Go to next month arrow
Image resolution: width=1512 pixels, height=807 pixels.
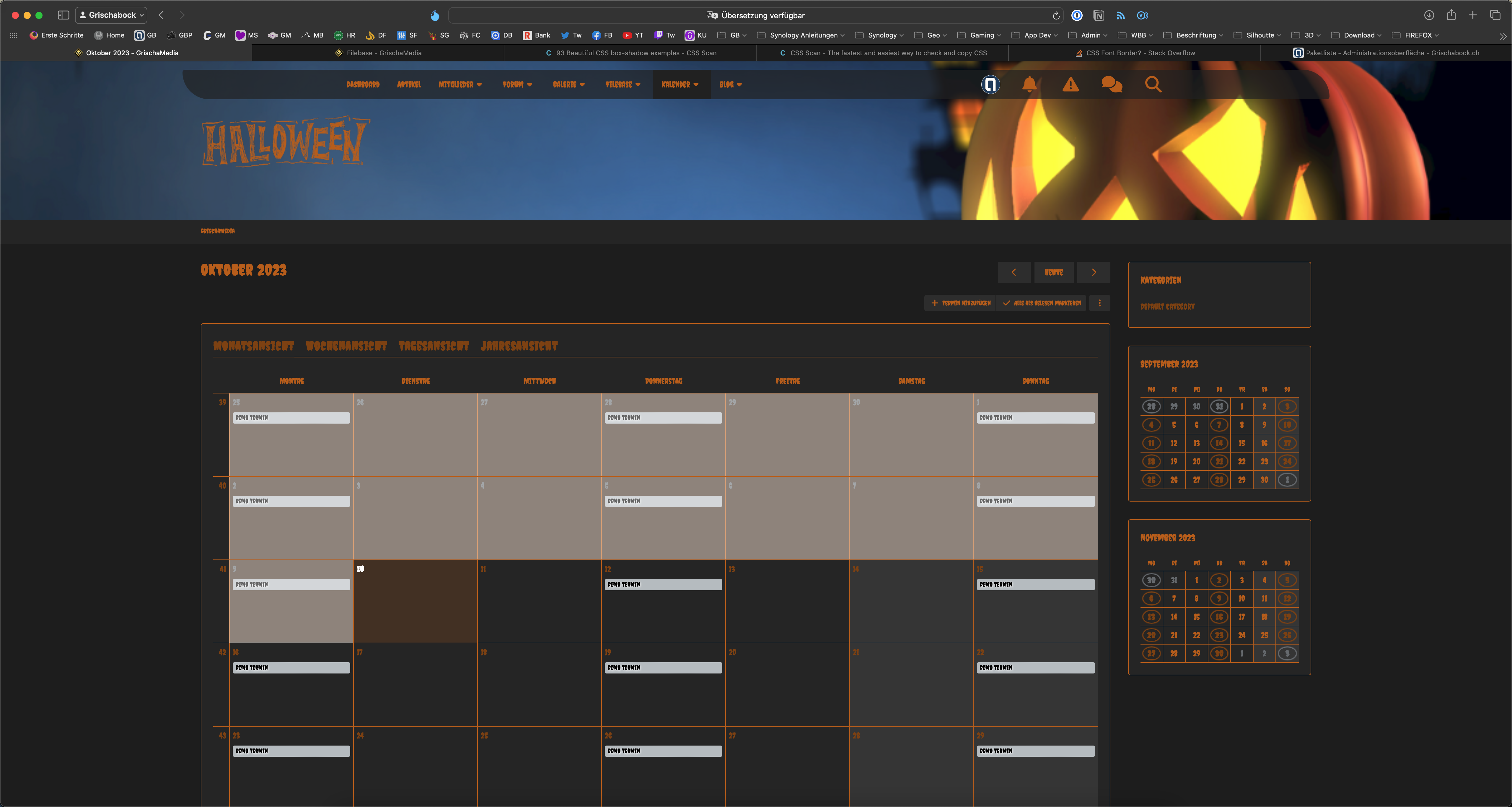coord(1094,272)
